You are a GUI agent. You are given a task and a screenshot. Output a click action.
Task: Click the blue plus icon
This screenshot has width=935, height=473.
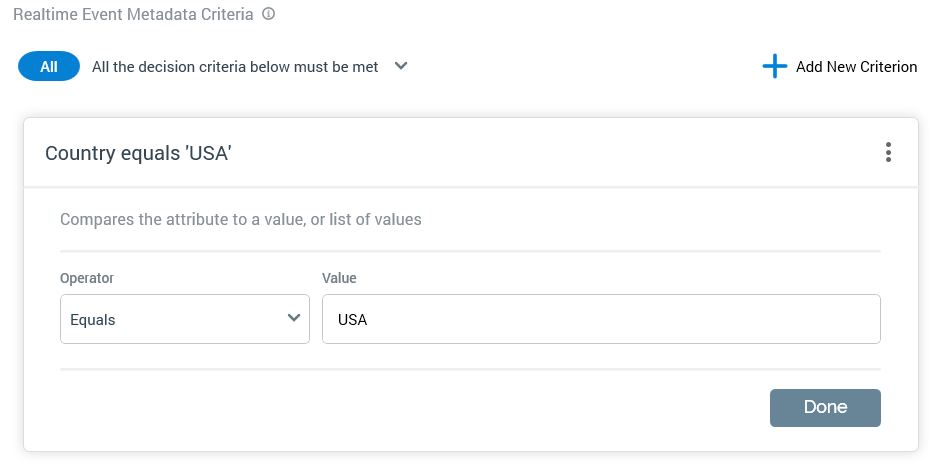click(x=775, y=67)
